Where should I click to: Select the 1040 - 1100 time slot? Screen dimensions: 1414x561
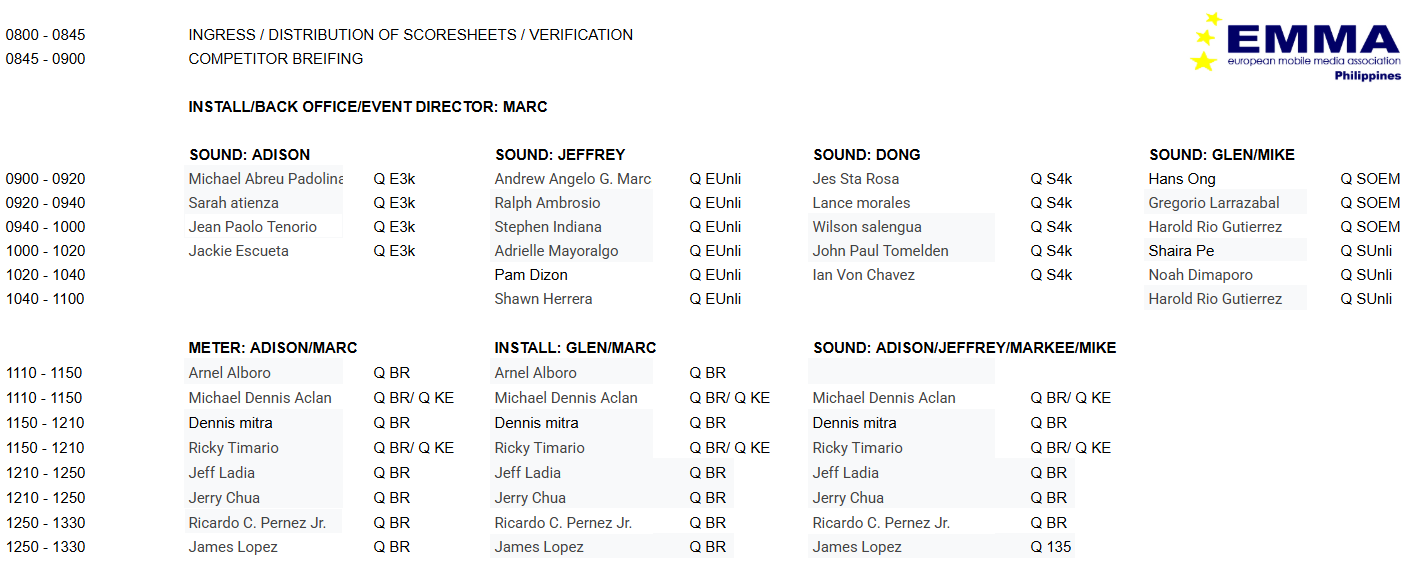pos(46,299)
